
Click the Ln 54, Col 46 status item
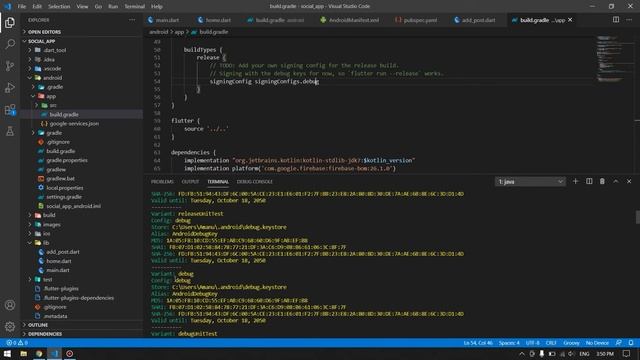click(x=478, y=343)
